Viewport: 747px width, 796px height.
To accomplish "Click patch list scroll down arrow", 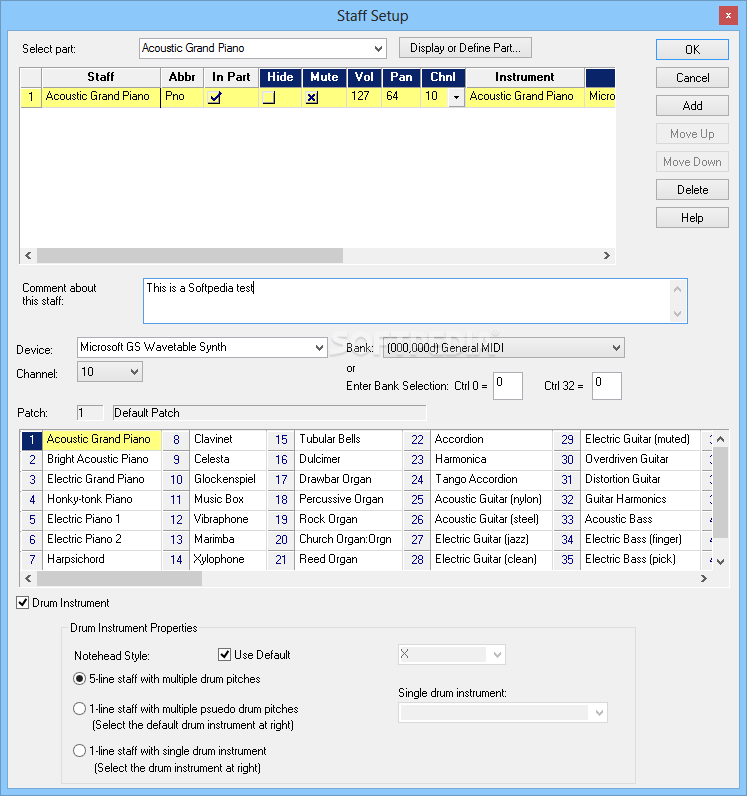I will pyautogui.click(x=720, y=561).
